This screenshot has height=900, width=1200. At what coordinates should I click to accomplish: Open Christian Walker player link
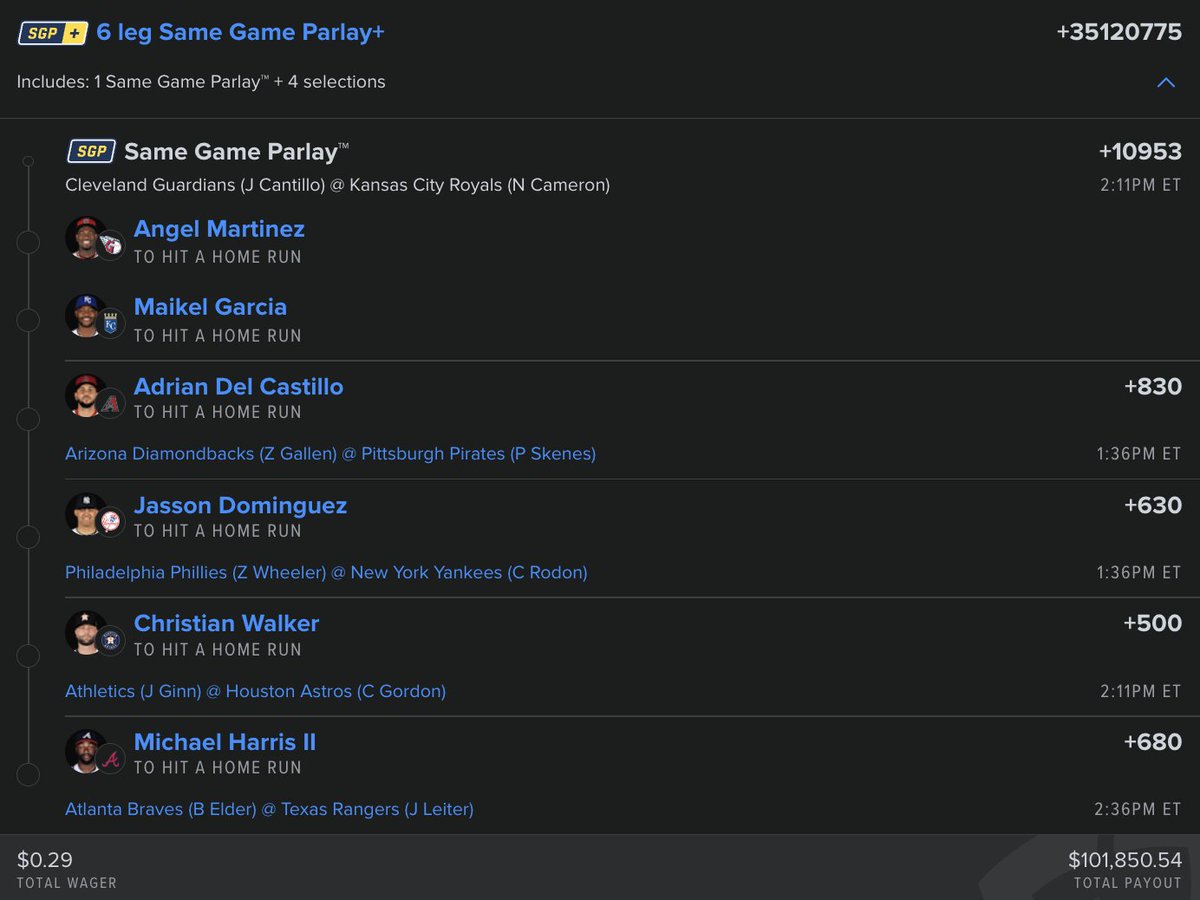pyautogui.click(x=226, y=623)
